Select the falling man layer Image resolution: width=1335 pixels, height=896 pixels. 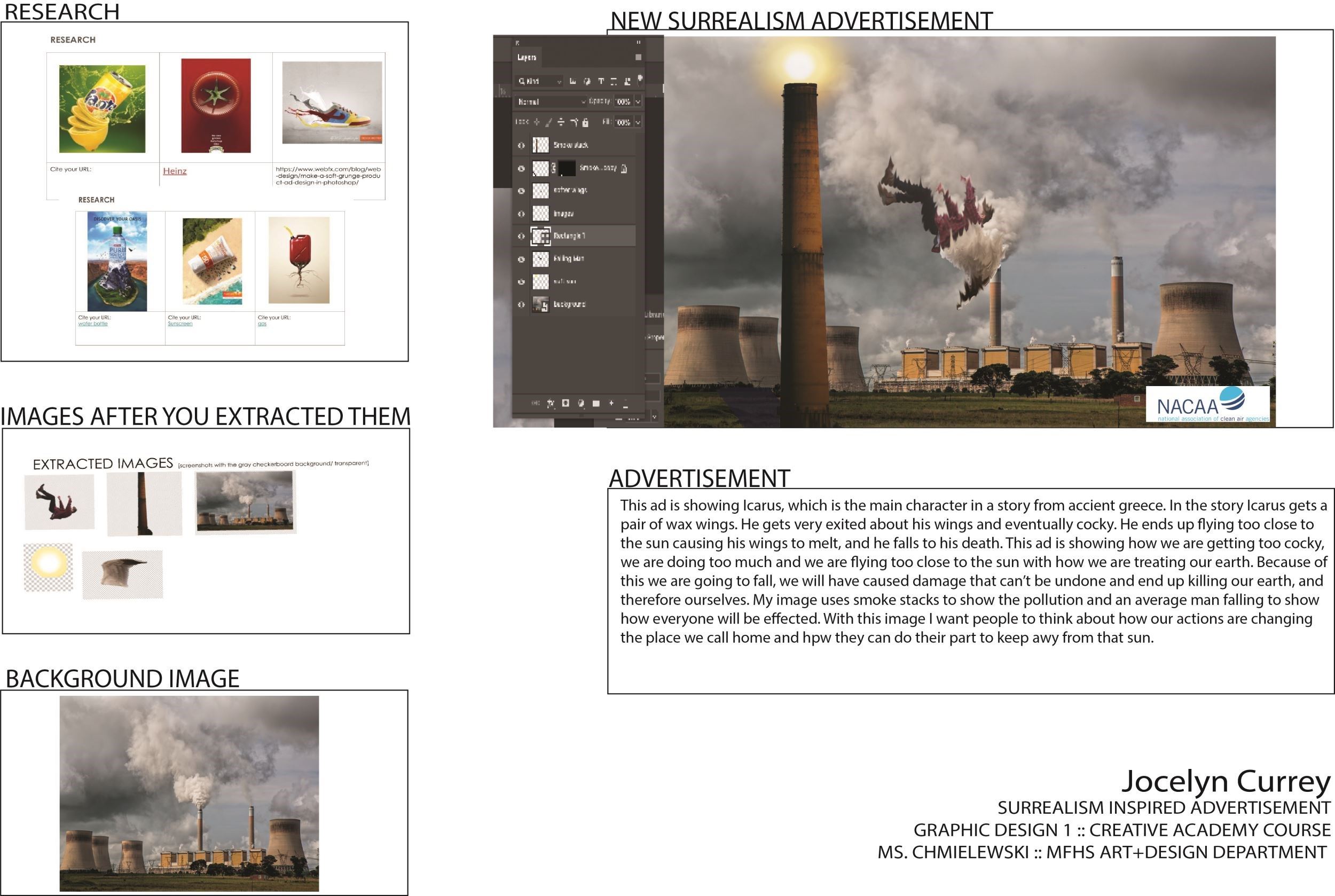(569, 259)
